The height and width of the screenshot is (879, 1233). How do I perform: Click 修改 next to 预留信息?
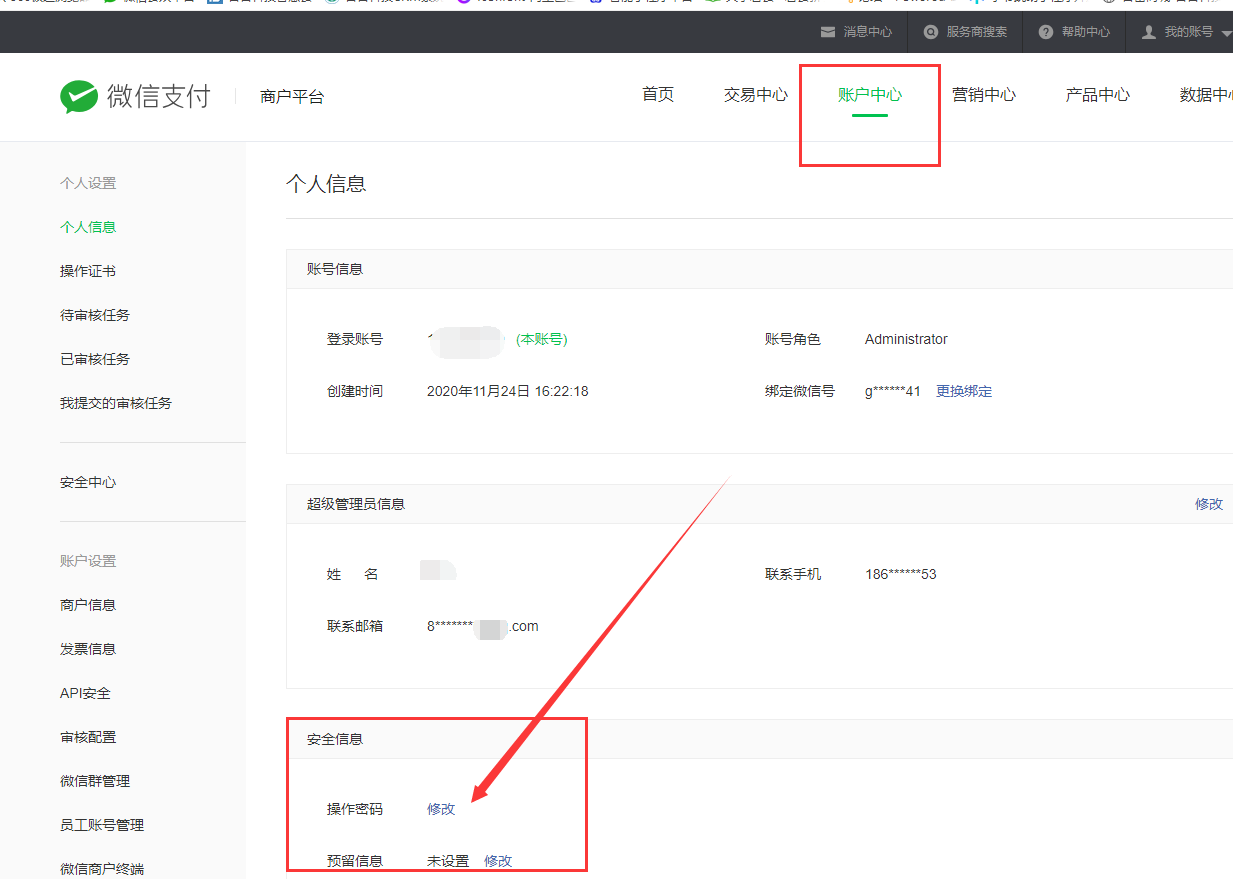(x=498, y=861)
